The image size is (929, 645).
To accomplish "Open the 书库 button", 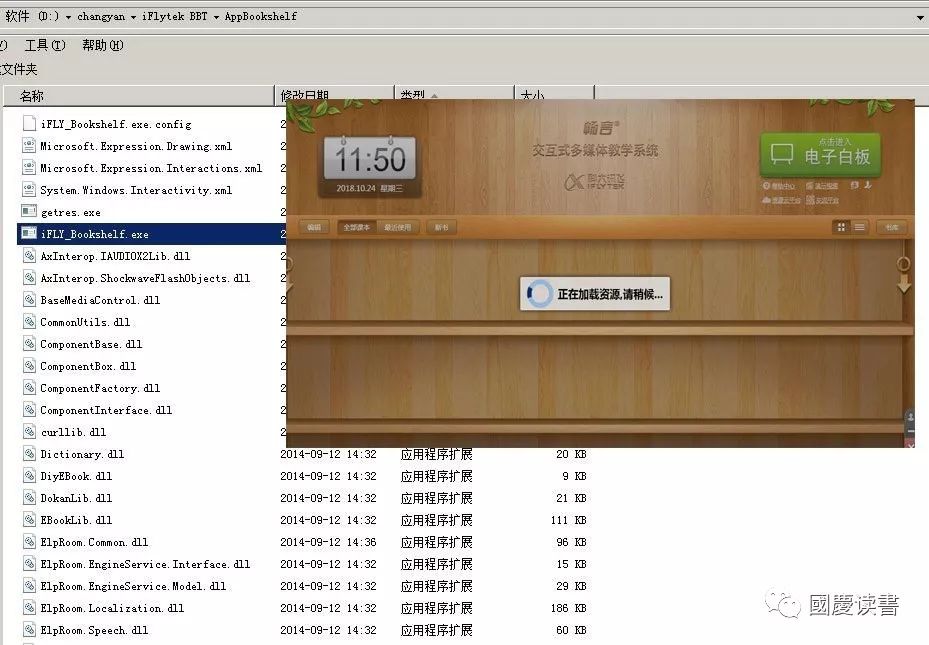I will coord(892,227).
